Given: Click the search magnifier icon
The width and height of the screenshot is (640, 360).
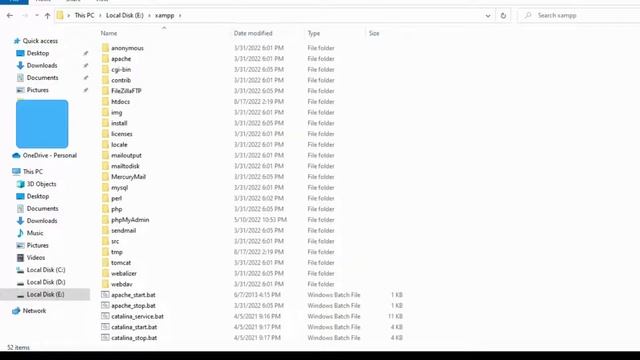Looking at the screenshot, I should pos(528,16).
